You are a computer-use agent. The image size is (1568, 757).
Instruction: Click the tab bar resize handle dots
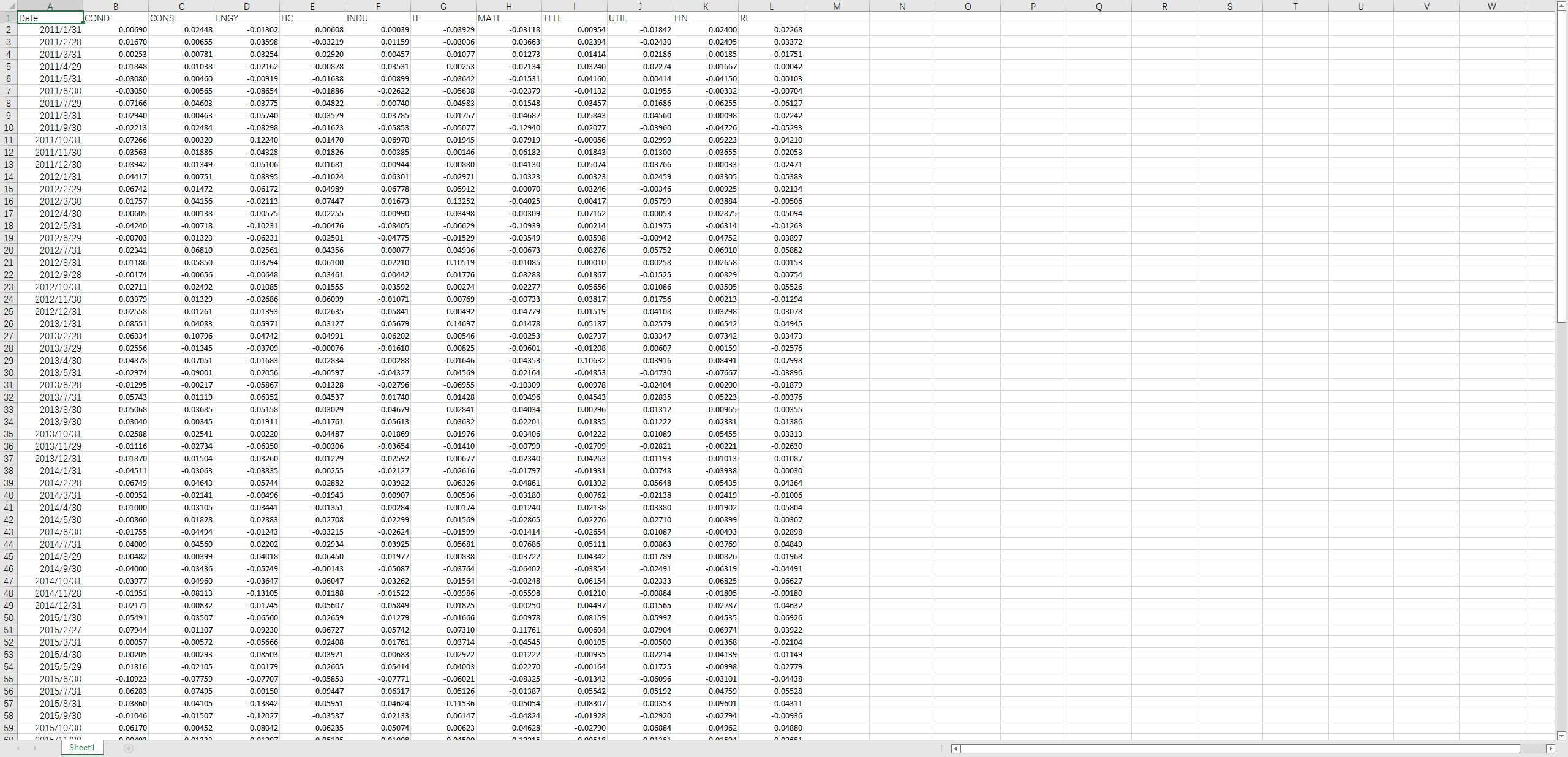pyautogui.click(x=941, y=748)
